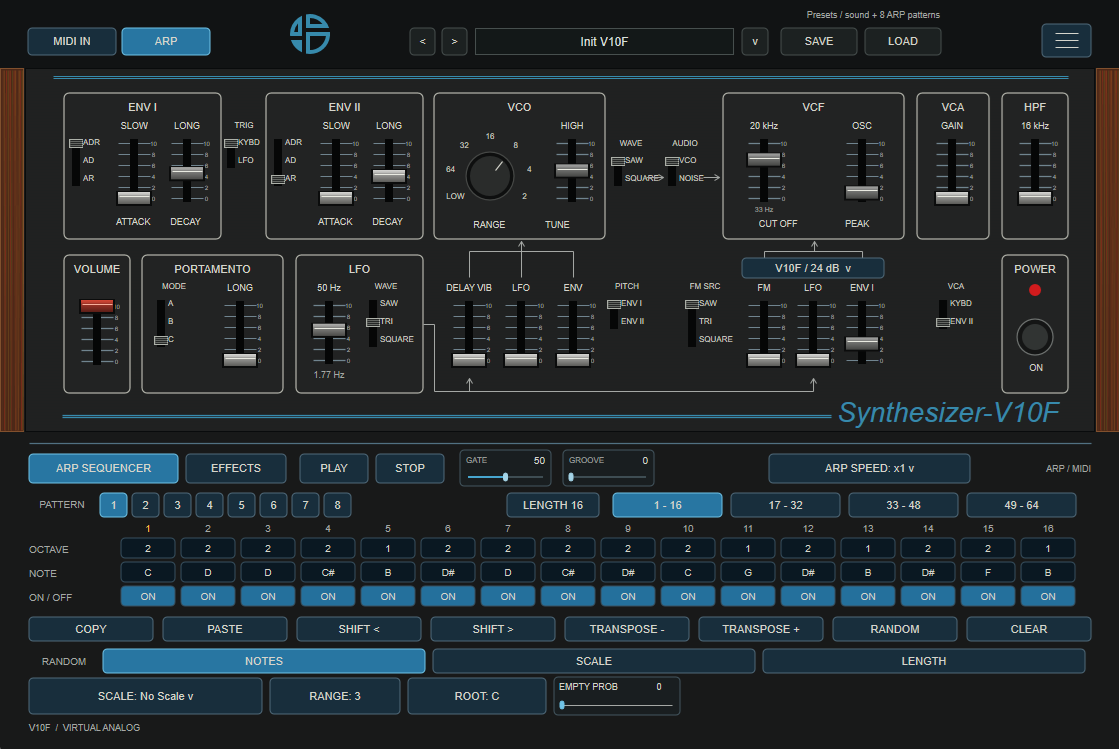Click the TRANSPOSE + button
1119x749 pixels.
(x=761, y=629)
